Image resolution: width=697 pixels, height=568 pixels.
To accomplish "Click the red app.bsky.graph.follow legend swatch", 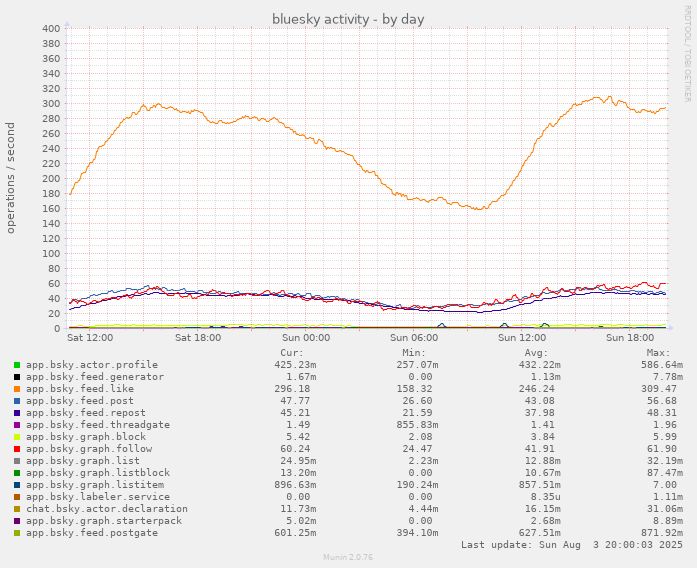I will tap(17, 449).
